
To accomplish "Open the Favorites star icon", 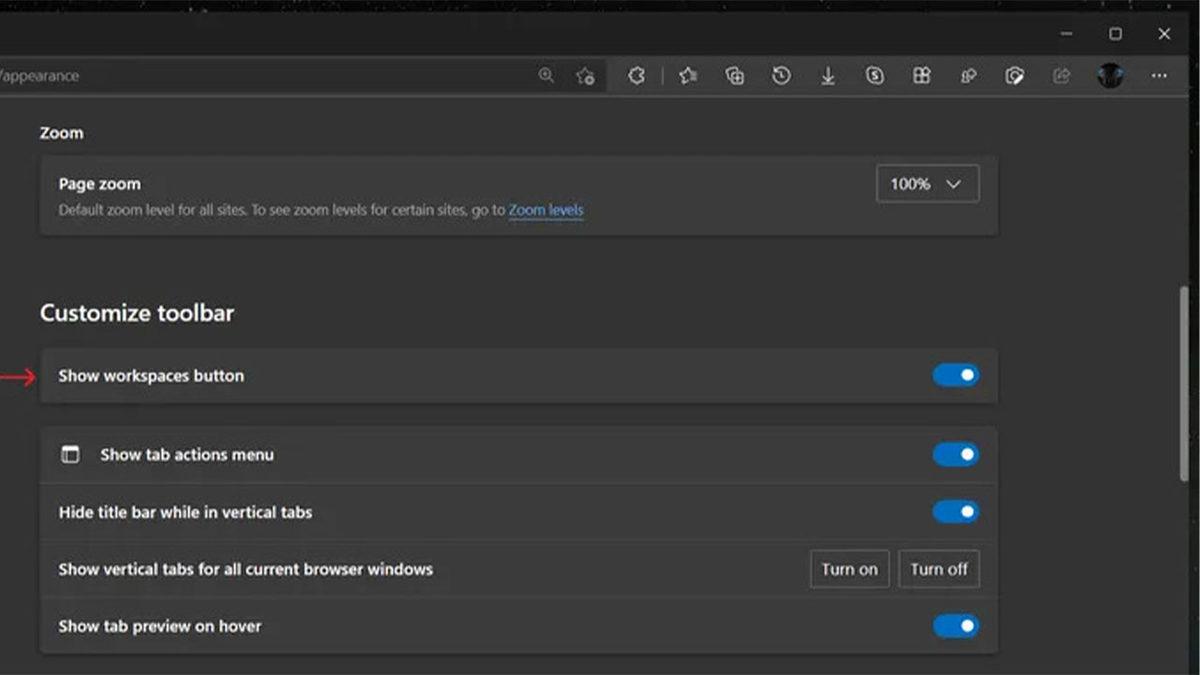I will (687, 75).
